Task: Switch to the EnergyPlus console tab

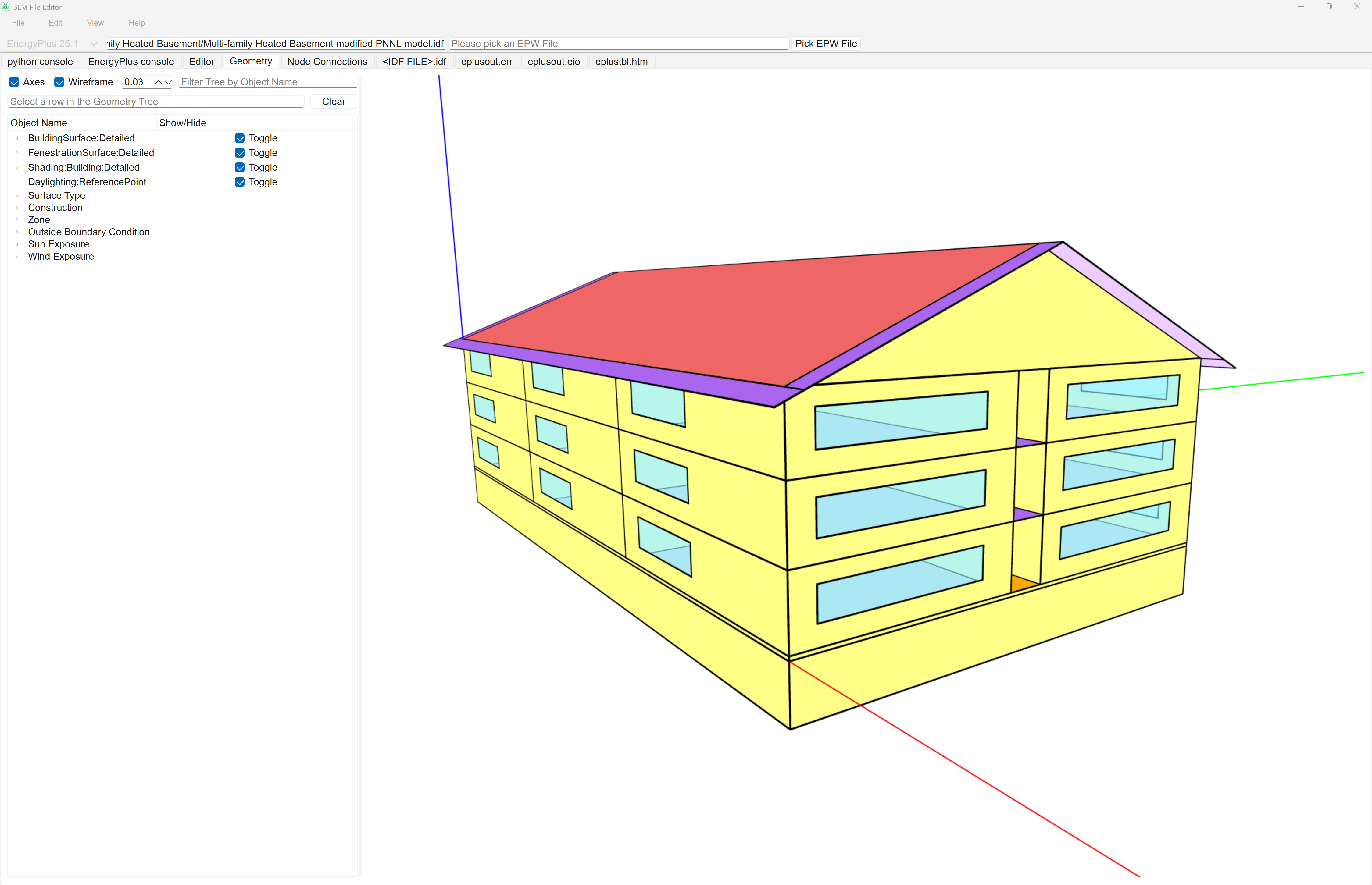Action: [131, 62]
